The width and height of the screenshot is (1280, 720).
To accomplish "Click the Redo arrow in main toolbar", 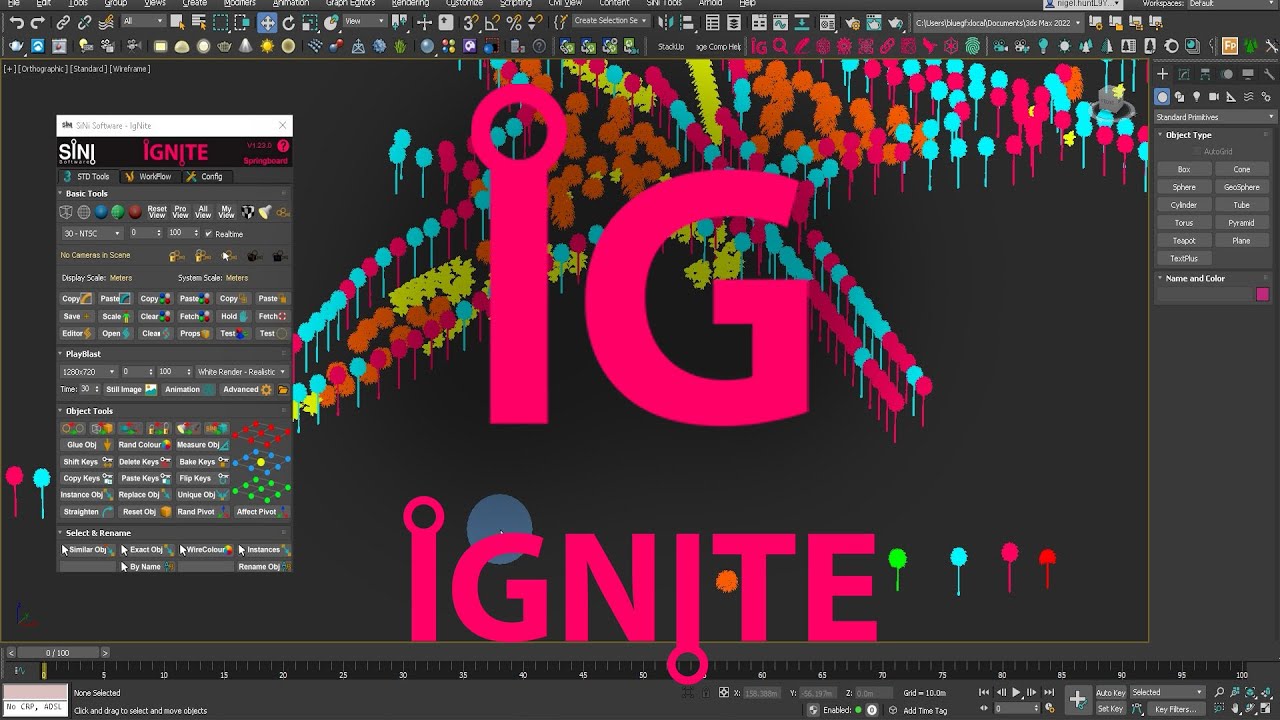I will click(38, 22).
